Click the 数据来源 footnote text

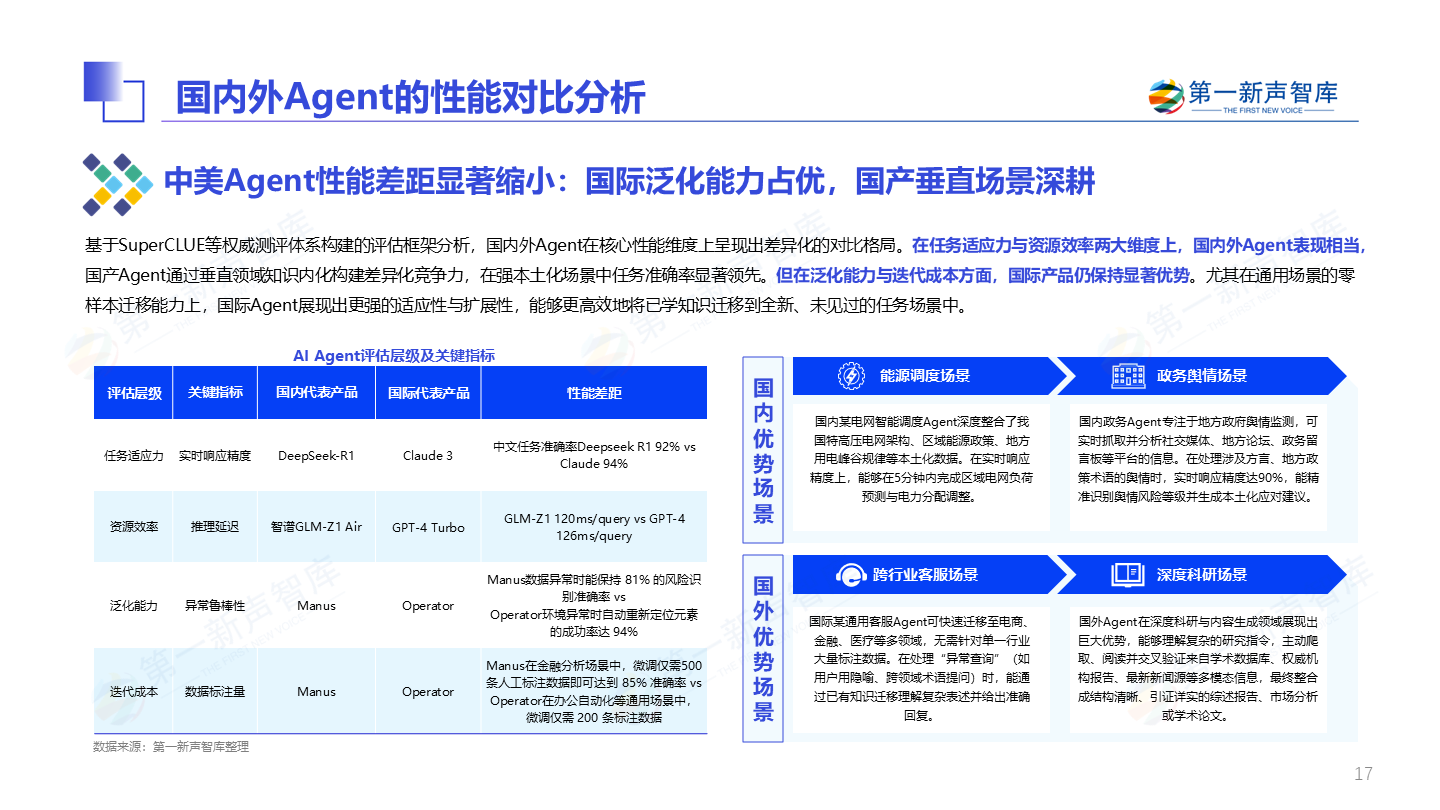click(x=171, y=747)
